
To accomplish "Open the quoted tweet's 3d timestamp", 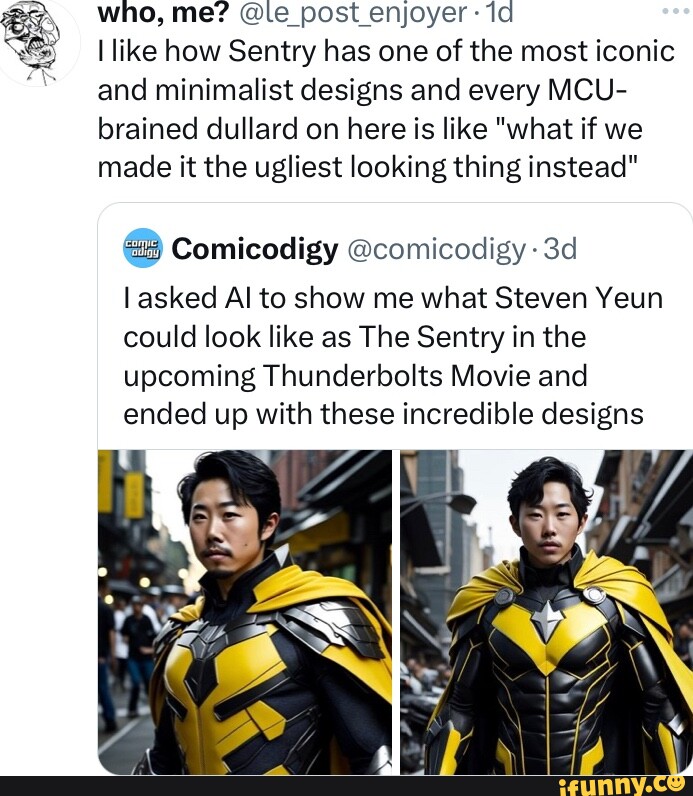I will click(560, 249).
